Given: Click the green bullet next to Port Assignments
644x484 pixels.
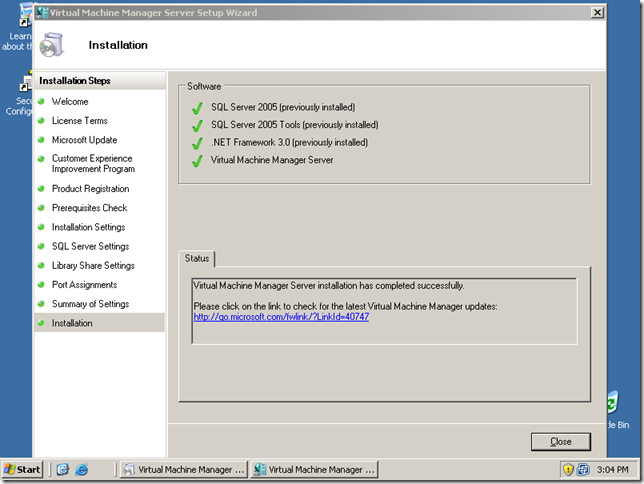Looking at the screenshot, I should point(41,285).
